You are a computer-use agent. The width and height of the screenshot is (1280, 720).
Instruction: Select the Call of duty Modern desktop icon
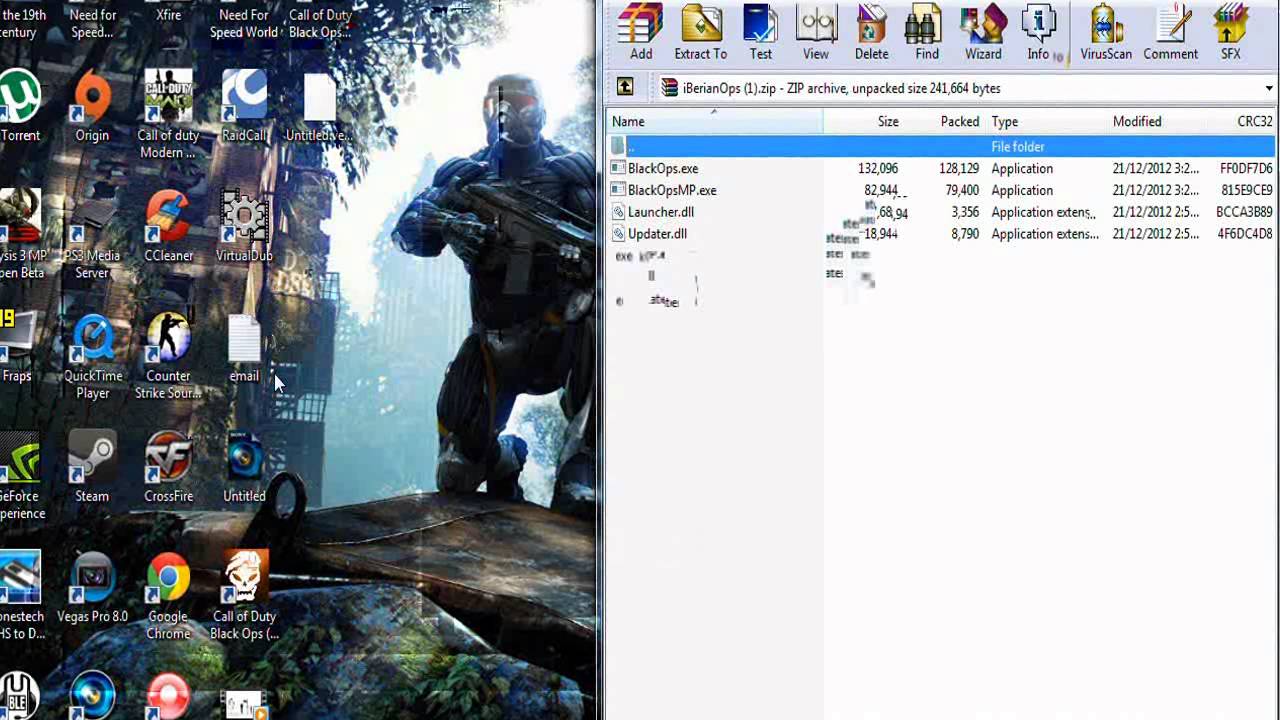[168, 114]
